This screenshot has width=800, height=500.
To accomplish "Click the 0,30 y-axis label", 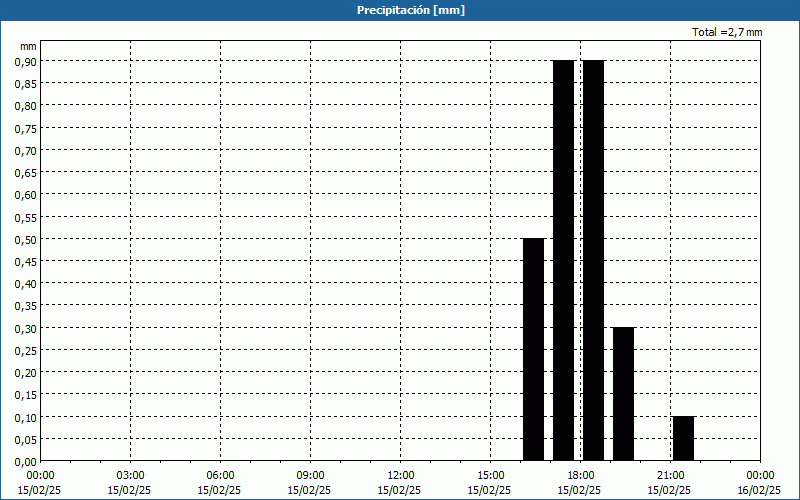I will [26, 328].
